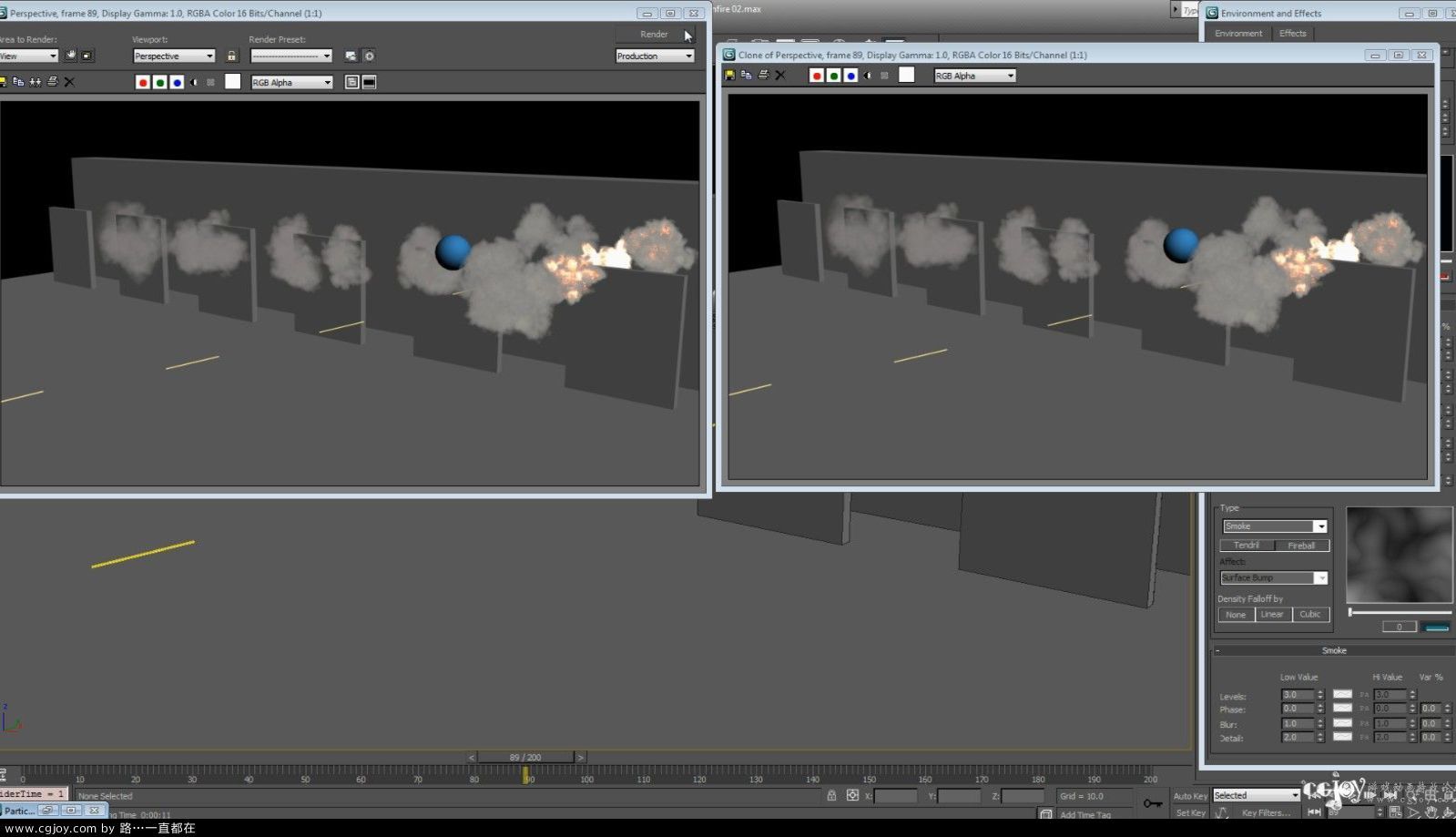Toggle alpha channel display in Clone window
This screenshot has height=837, width=1456.
coord(868,76)
